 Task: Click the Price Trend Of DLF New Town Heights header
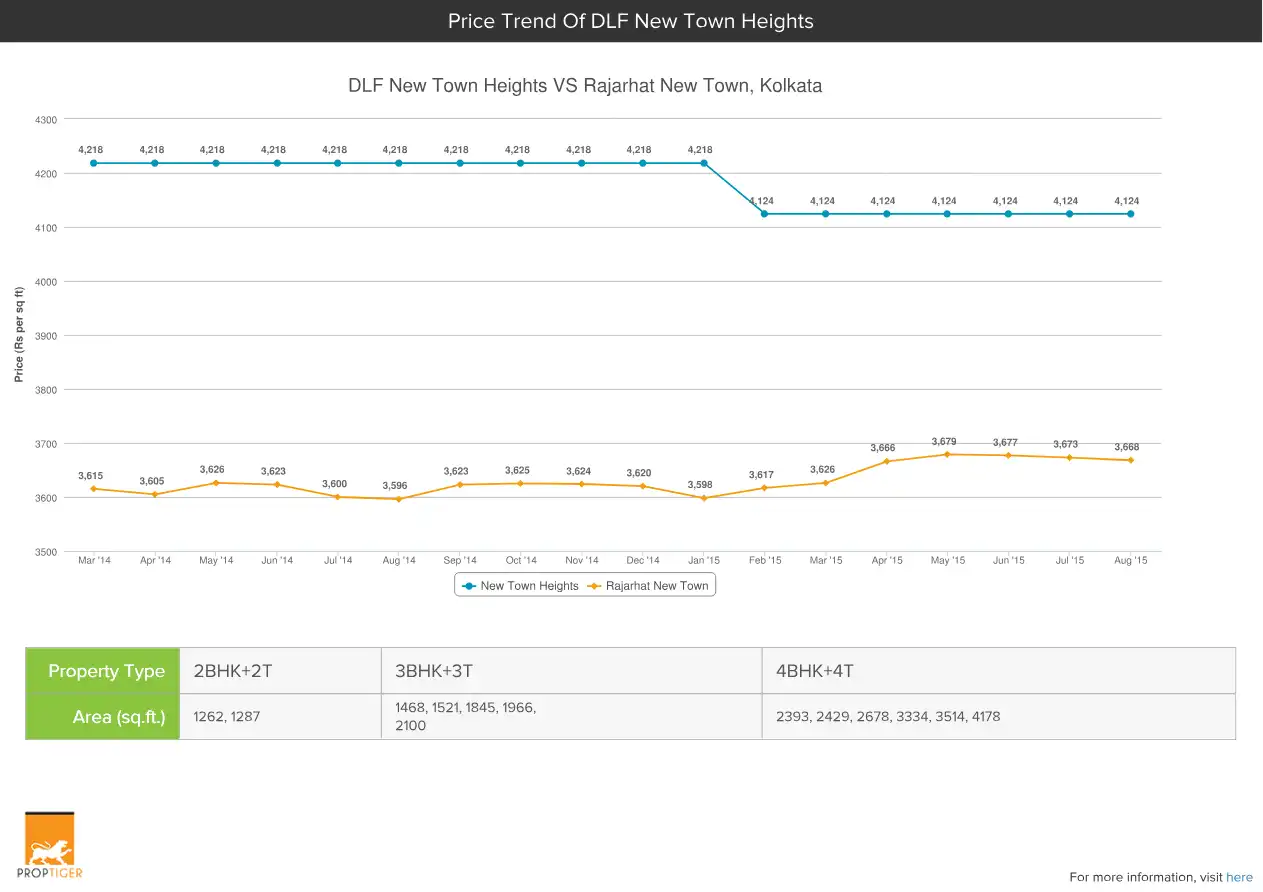pyautogui.click(x=631, y=21)
